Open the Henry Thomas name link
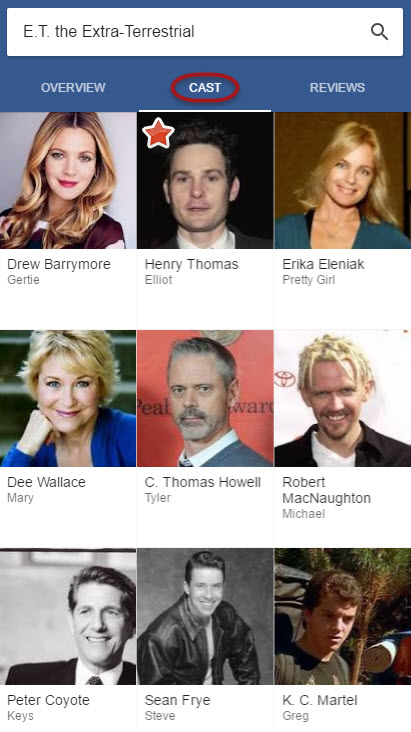Viewport: 411px width, 732px height. click(191, 264)
